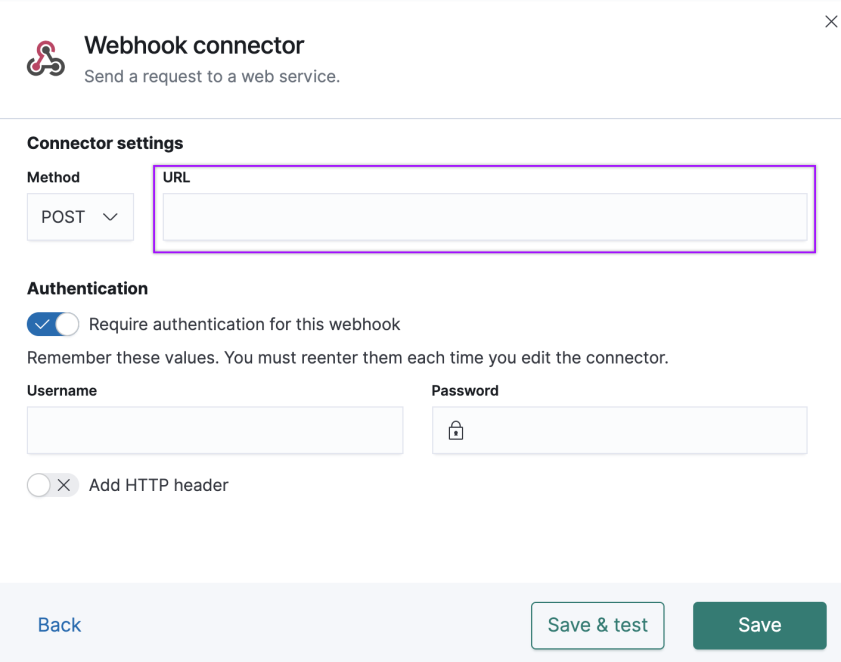Close the Webhook connector flyout
Image resolution: width=841 pixels, height=662 pixels.
[831, 21]
